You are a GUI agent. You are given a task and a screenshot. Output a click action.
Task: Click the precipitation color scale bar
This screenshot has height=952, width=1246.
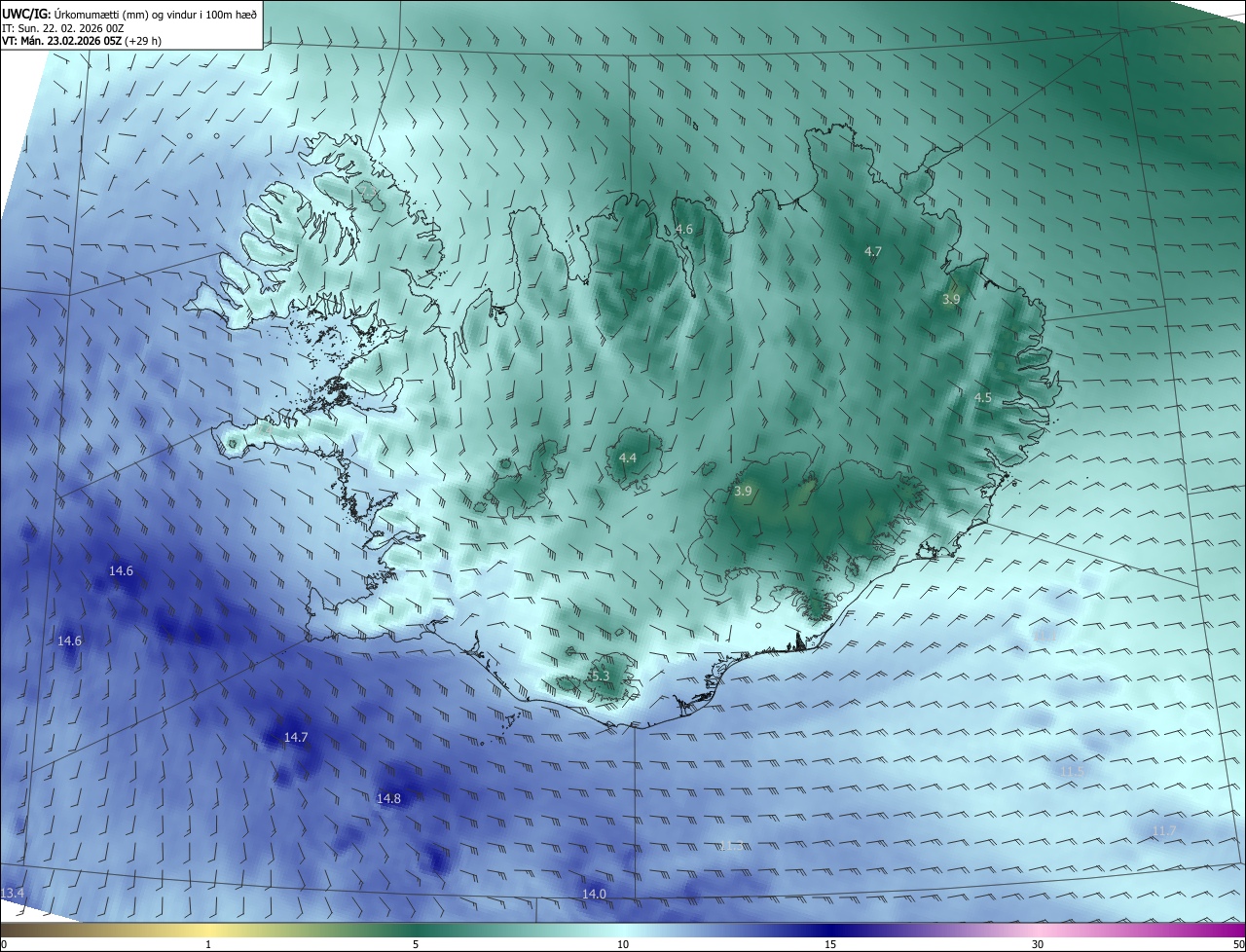point(623,931)
